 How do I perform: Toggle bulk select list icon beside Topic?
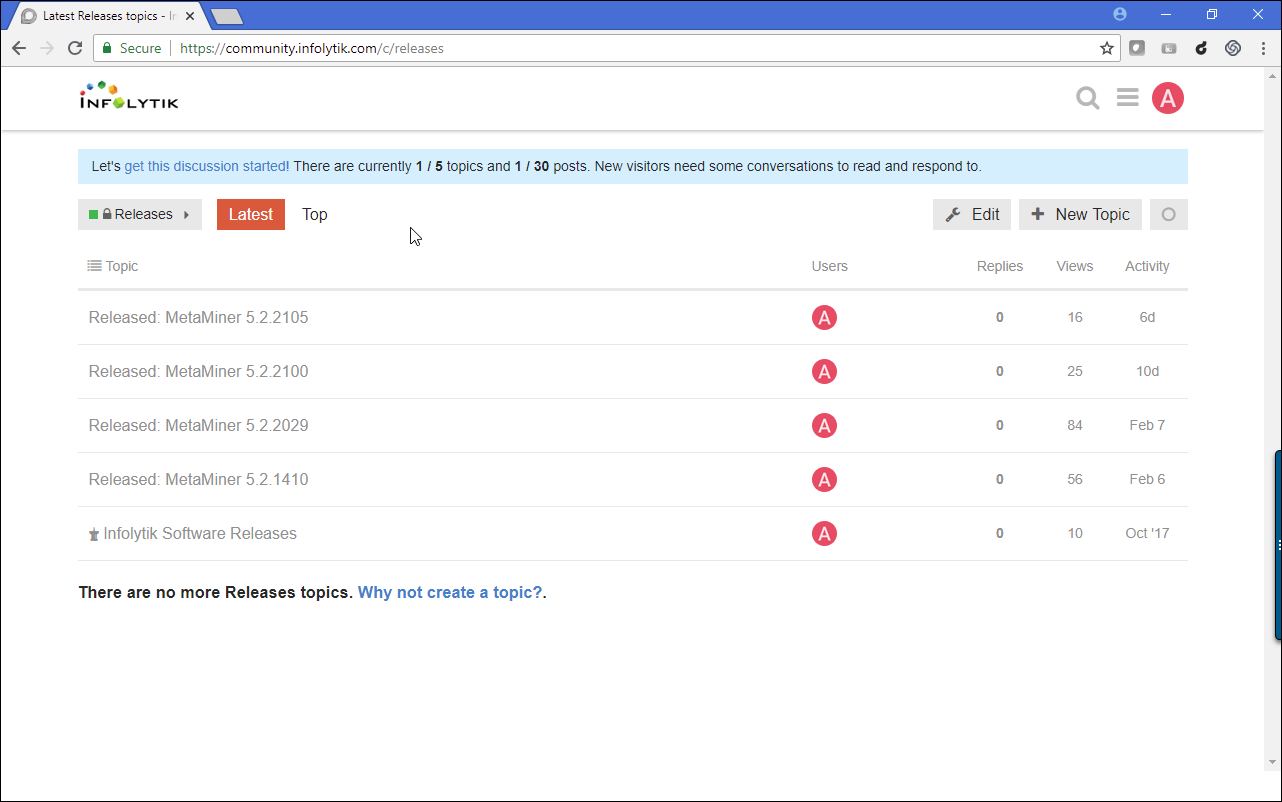94,266
